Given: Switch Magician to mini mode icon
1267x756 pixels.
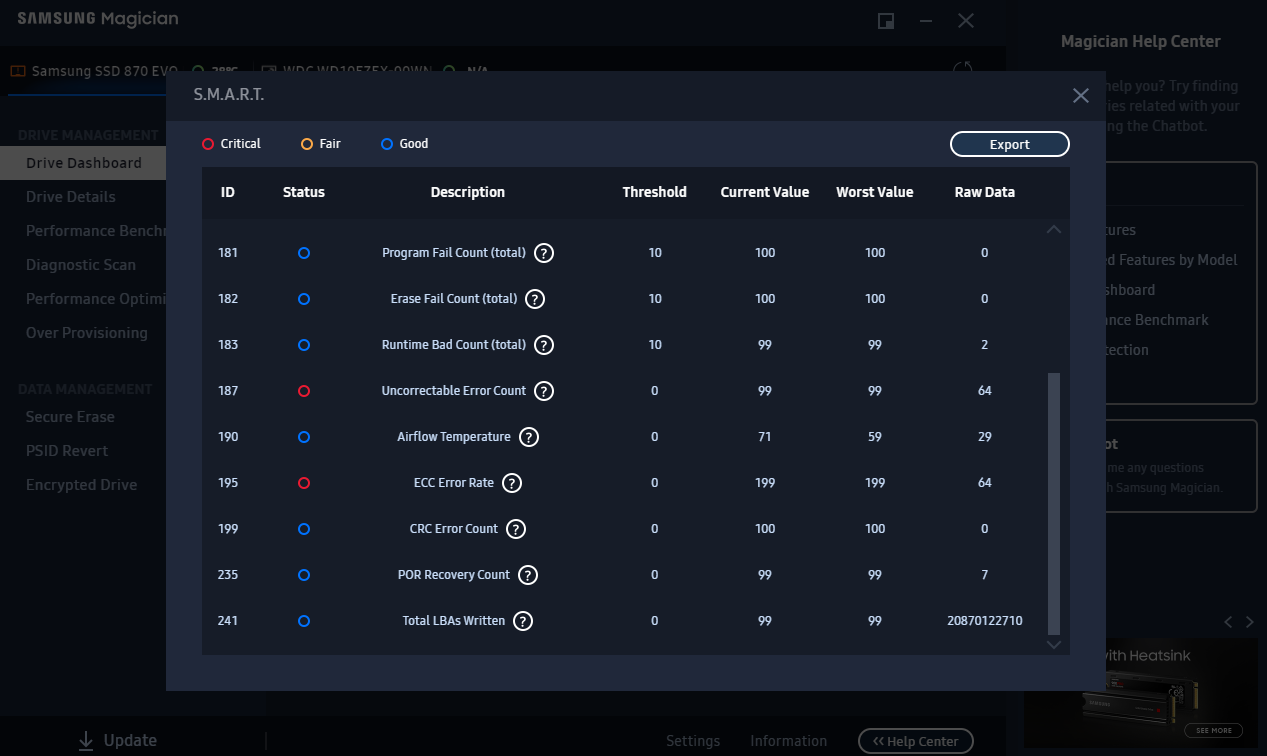Looking at the screenshot, I should [885, 21].
